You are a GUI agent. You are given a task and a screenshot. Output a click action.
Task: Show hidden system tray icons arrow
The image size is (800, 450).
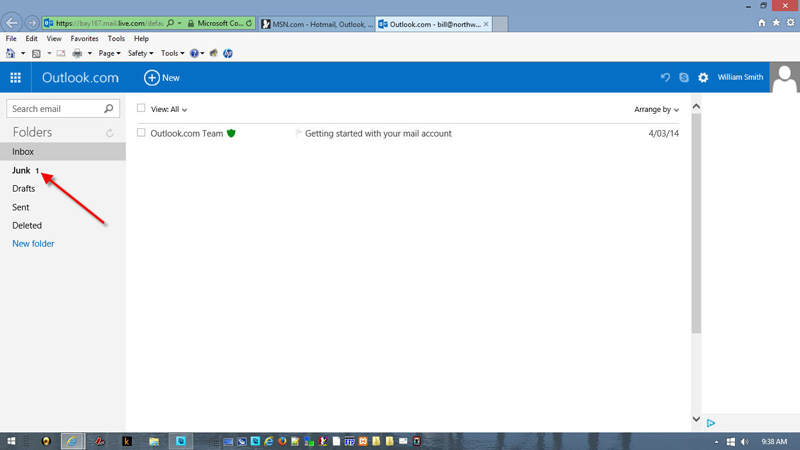[716, 442]
